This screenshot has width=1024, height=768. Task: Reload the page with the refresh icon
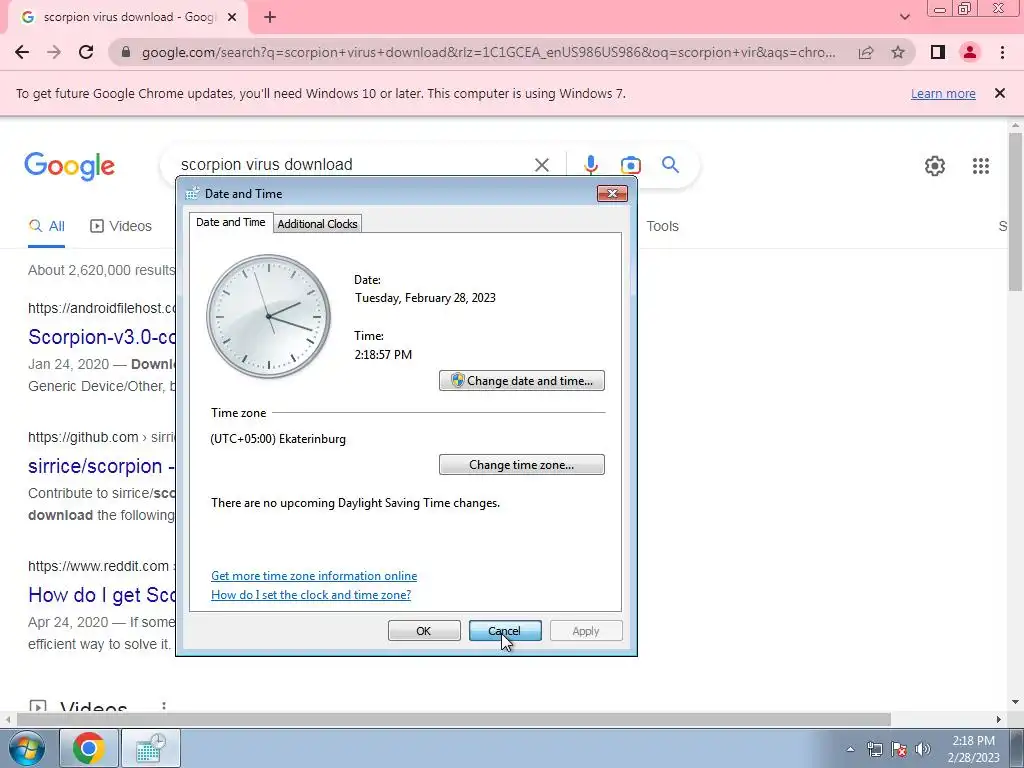[x=86, y=52]
